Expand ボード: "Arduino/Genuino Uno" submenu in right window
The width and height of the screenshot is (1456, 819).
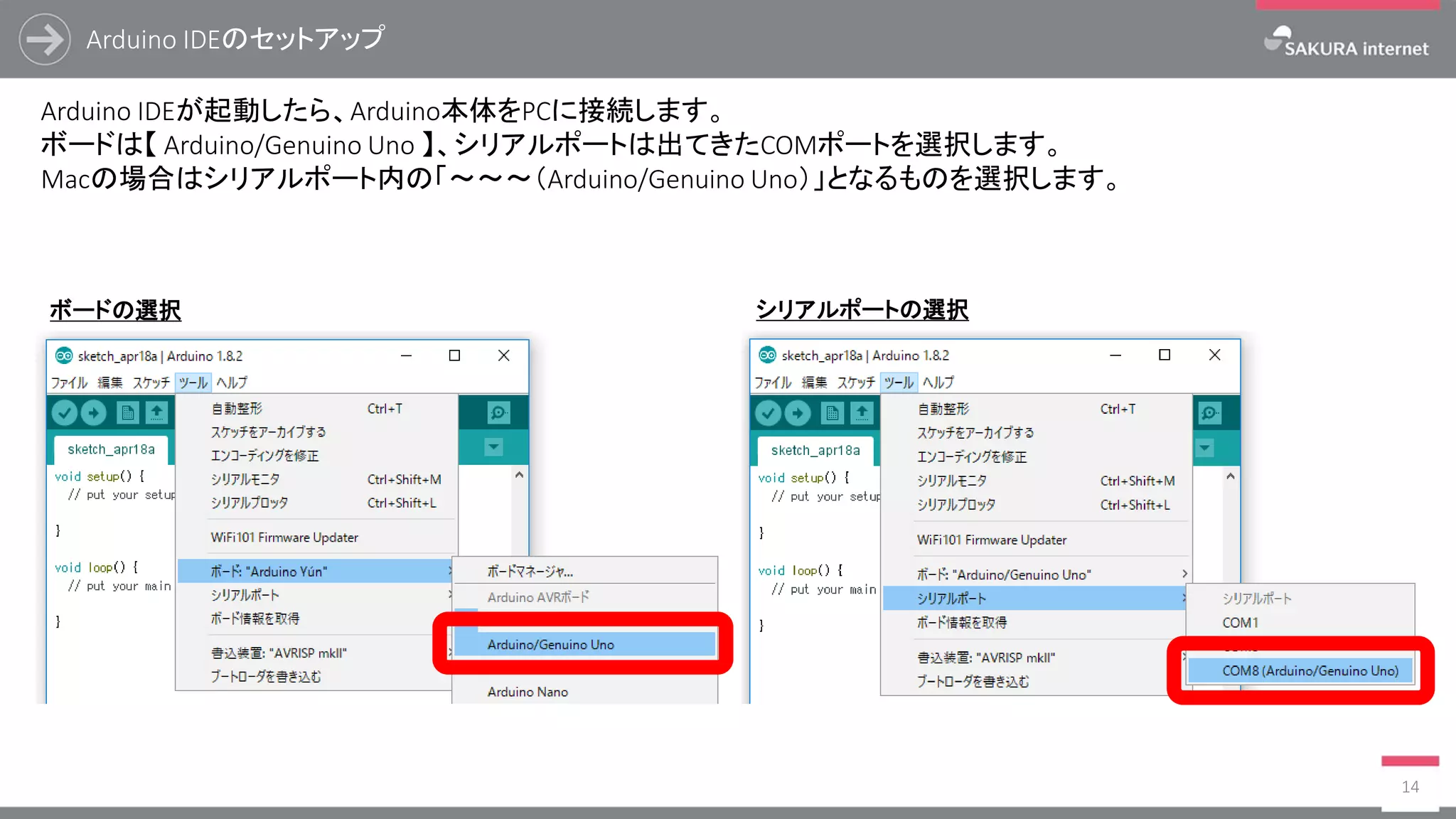(1036, 574)
